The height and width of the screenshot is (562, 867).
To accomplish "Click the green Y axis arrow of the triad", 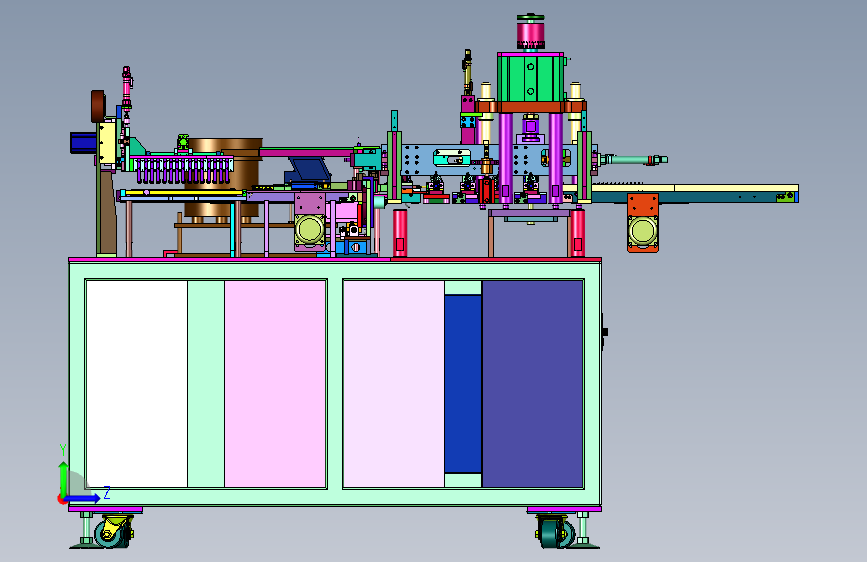I will 64,479.
